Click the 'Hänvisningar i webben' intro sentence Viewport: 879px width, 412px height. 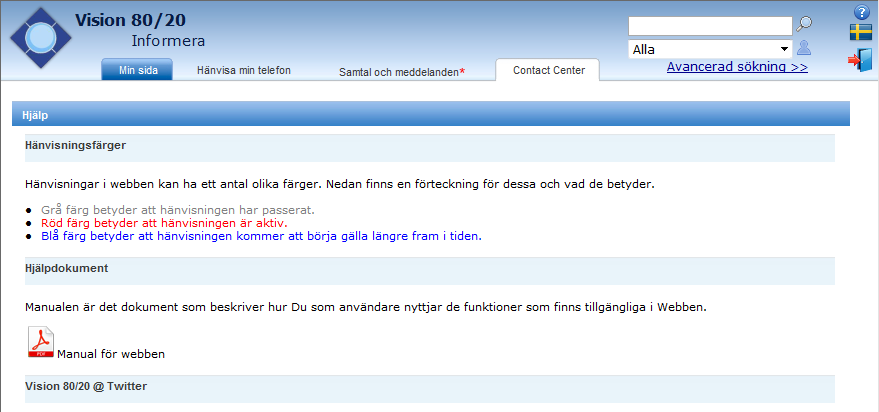(340, 184)
